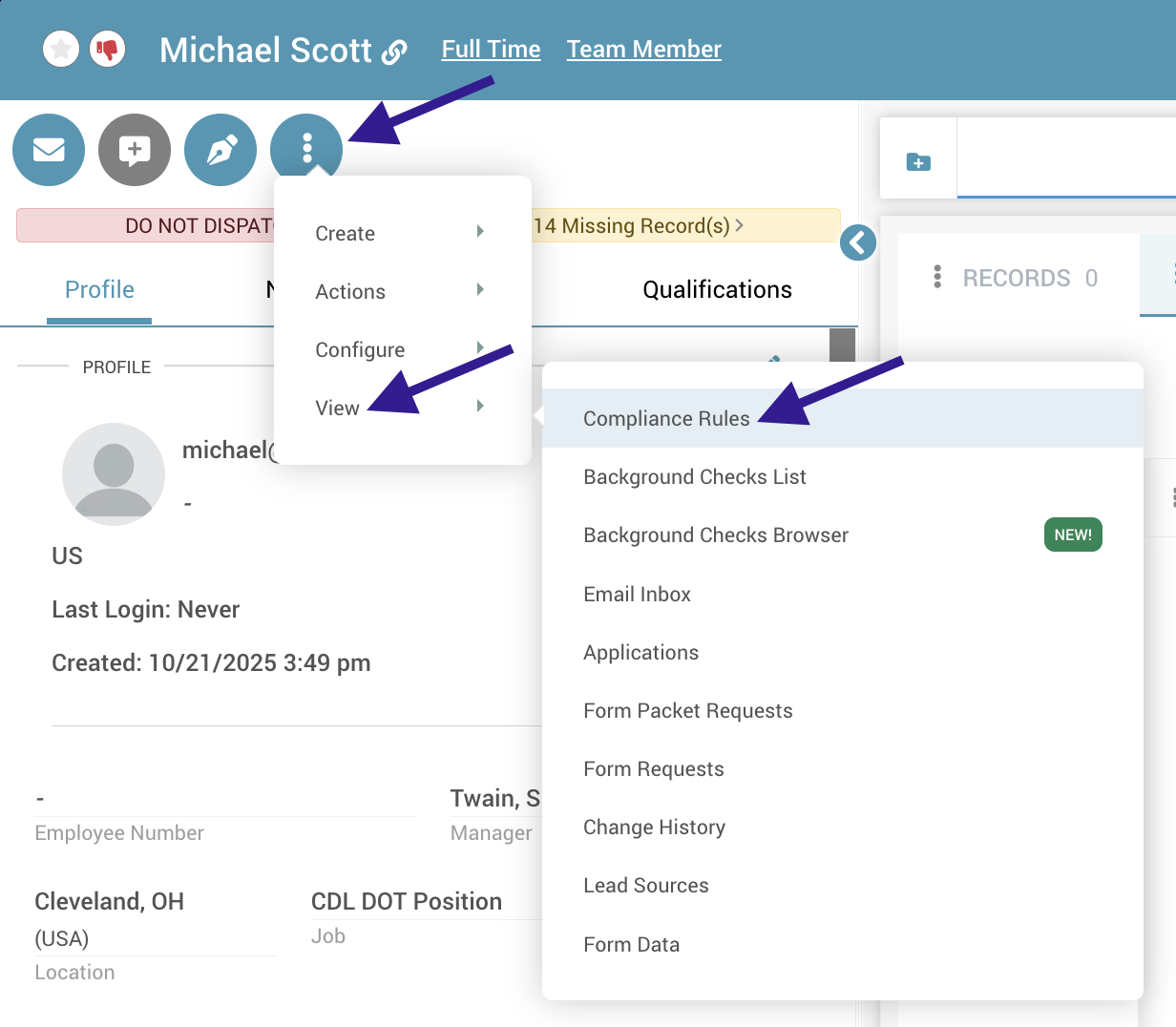The image size is (1176, 1027).
Task: Choose Background Checks Browser menu item
Action: (x=716, y=535)
